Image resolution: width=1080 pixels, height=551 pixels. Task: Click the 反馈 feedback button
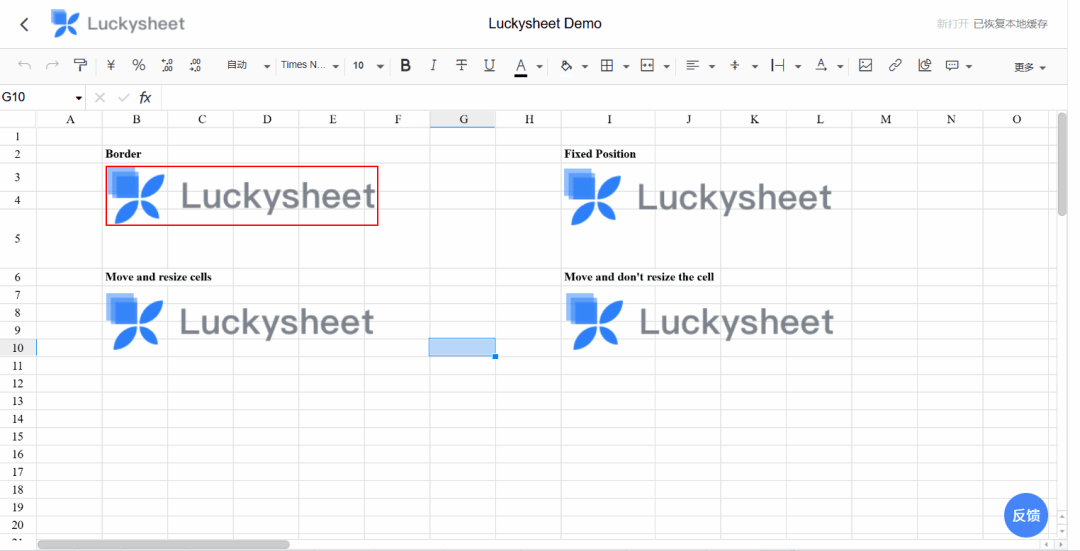tap(1026, 515)
